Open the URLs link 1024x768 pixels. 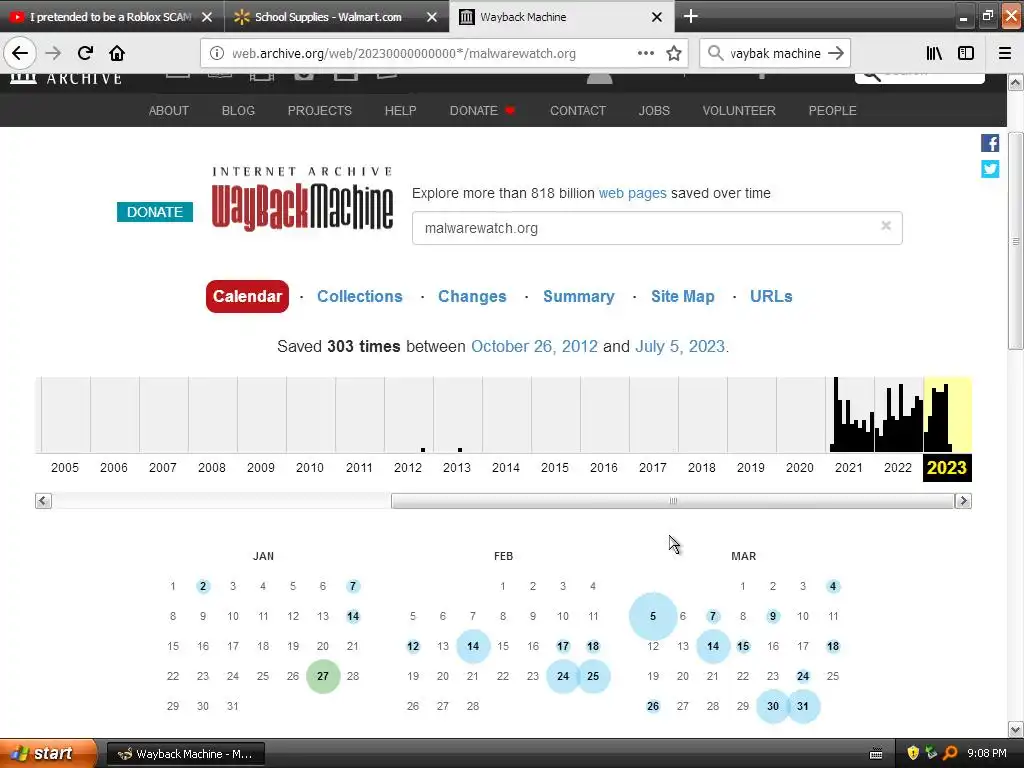(x=771, y=296)
